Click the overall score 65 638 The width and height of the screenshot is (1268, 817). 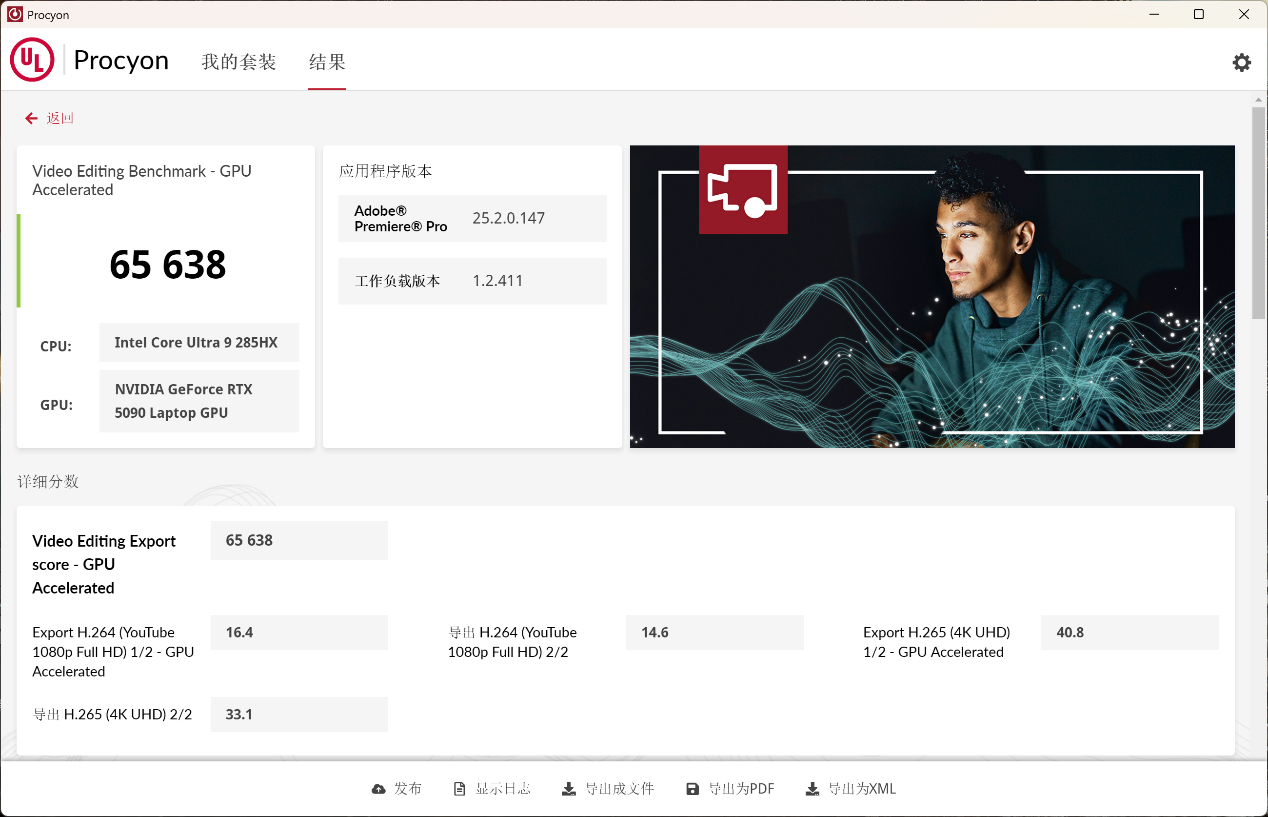(x=166, y=264)
